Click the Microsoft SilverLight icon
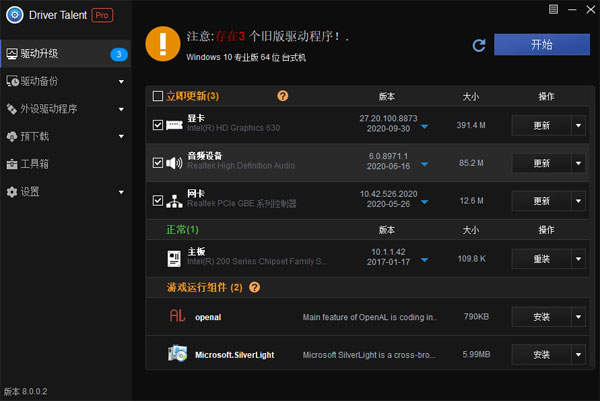600x401 pixels. click(178, 354)
